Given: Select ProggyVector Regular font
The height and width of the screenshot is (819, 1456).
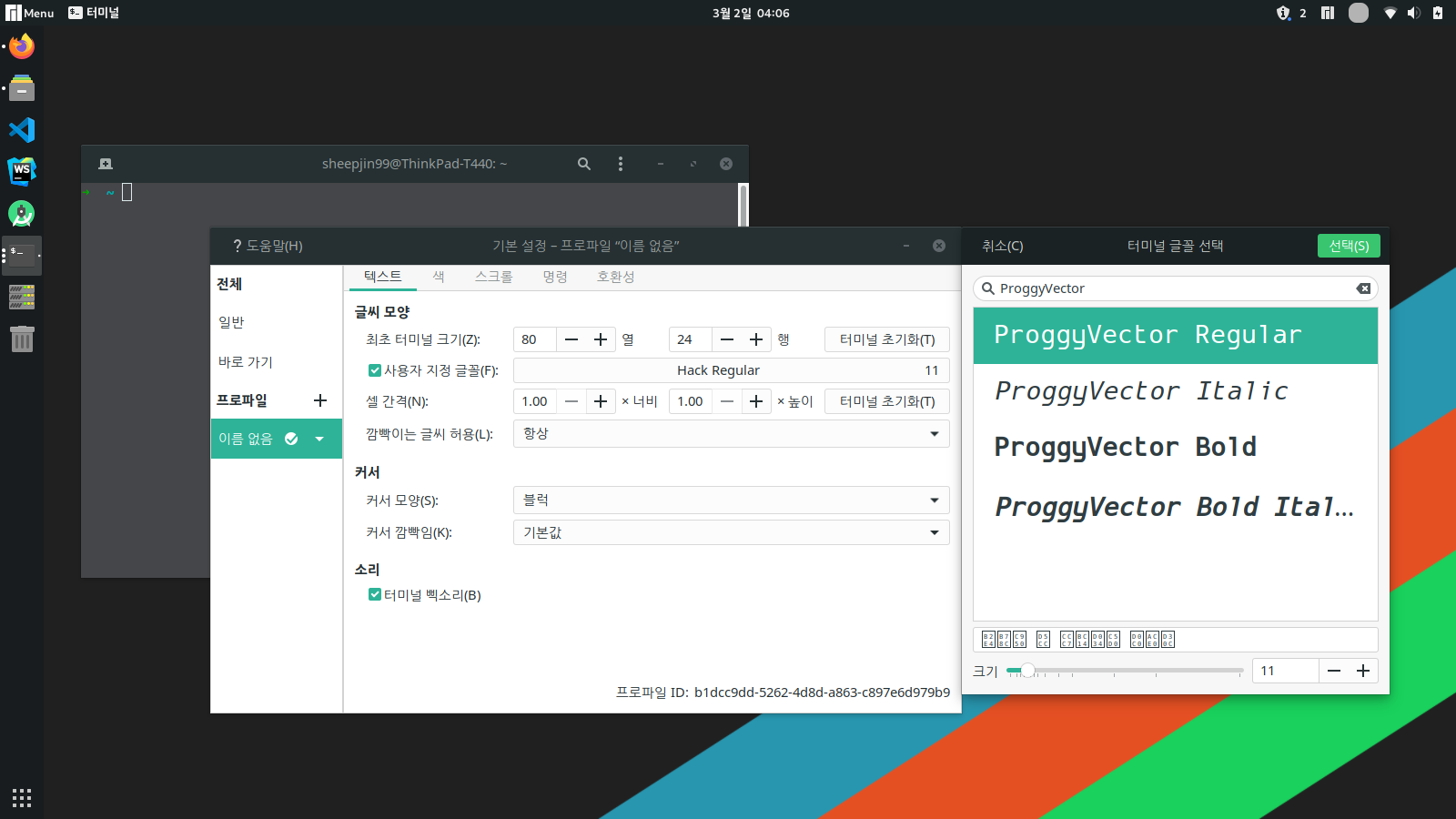Looking at the screenshot, I should [1176, 336].
